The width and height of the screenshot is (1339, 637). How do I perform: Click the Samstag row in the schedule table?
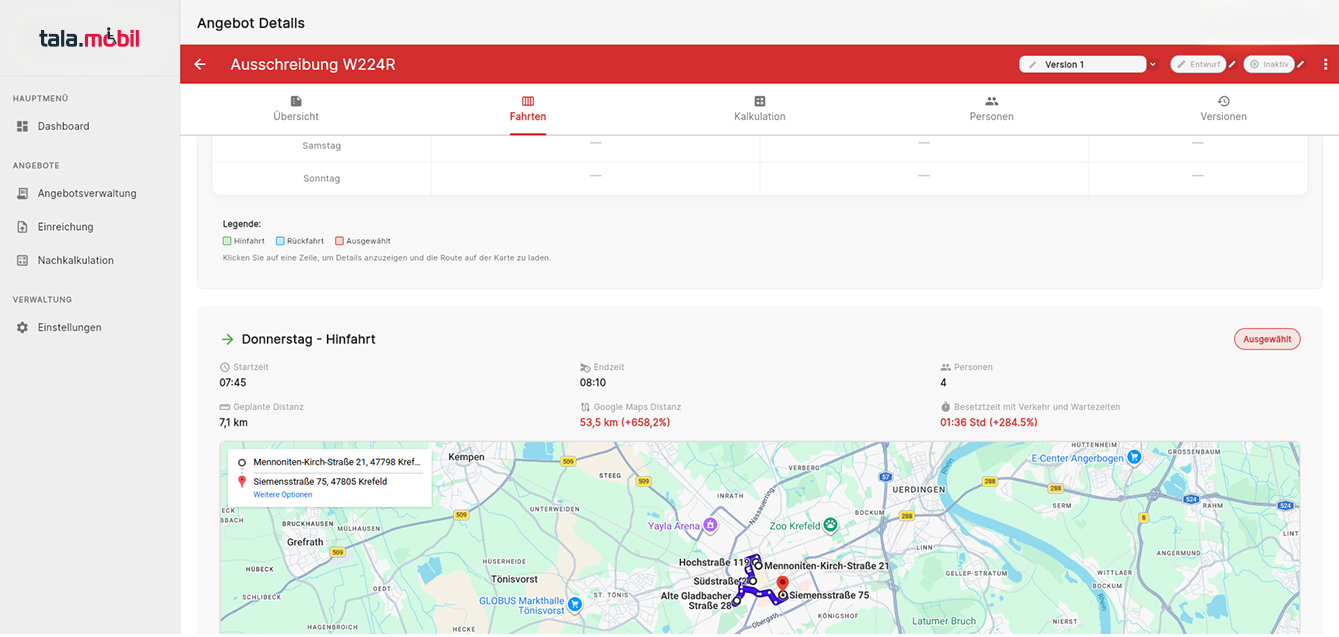[x=320, y=147]
